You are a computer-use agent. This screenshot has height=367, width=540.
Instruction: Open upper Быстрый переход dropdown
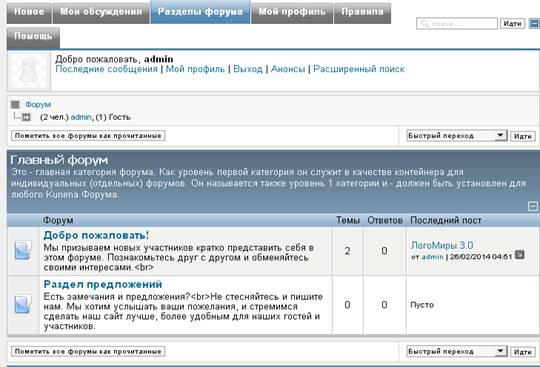tap(457, 136)
